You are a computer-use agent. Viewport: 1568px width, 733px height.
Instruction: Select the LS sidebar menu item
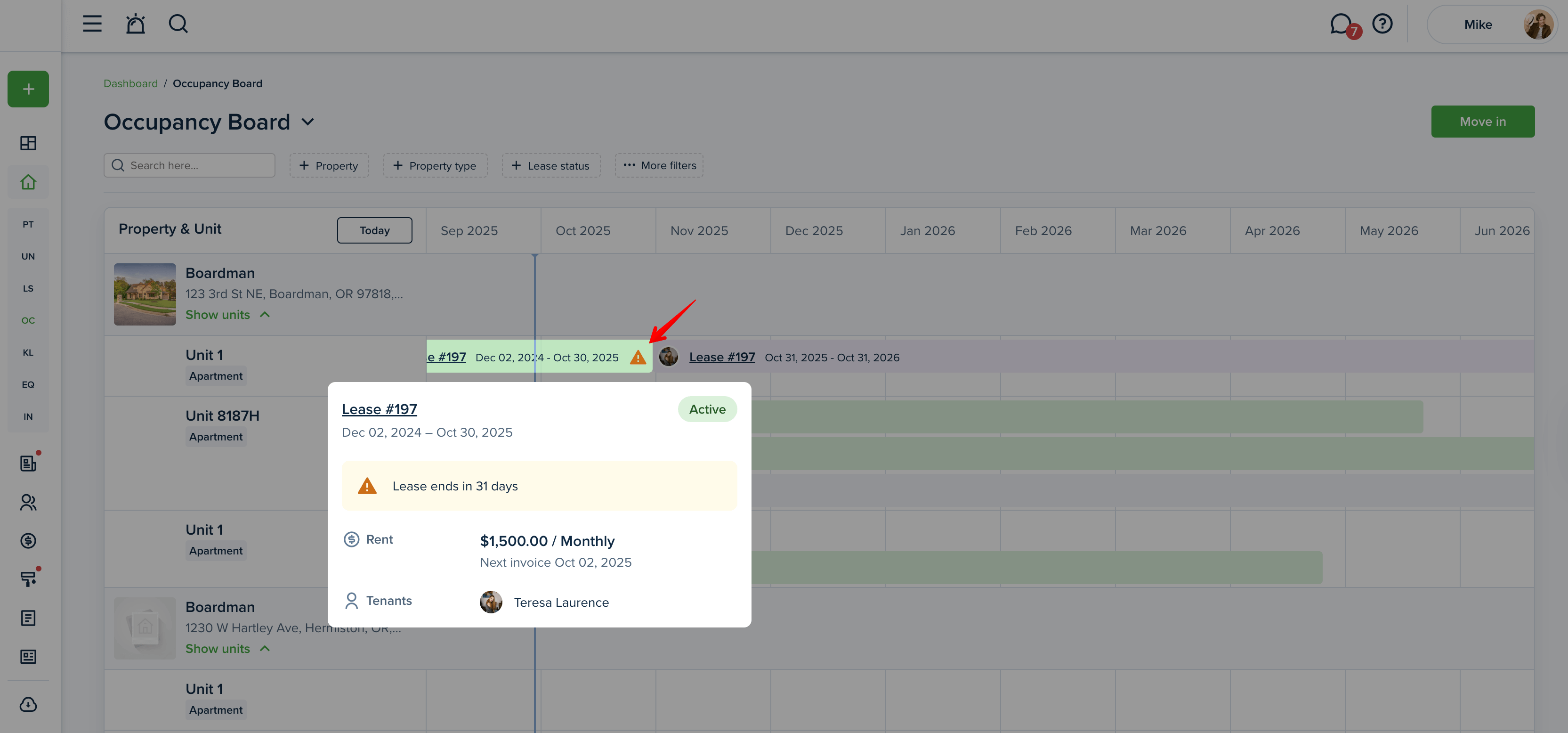pos(28,289)
